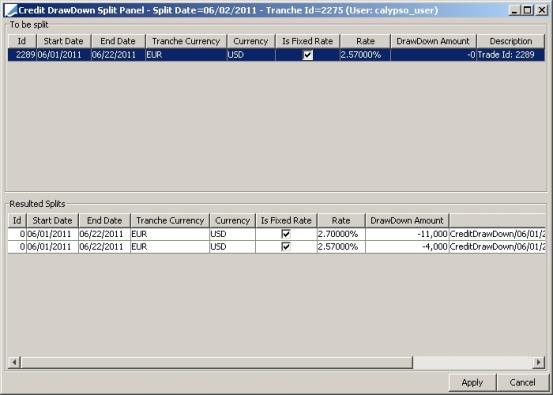The height and width of the screenshot is (395, 553).
Task: Click the 2.57000% rate cell of trade 2289
Action: coord(365,55)
